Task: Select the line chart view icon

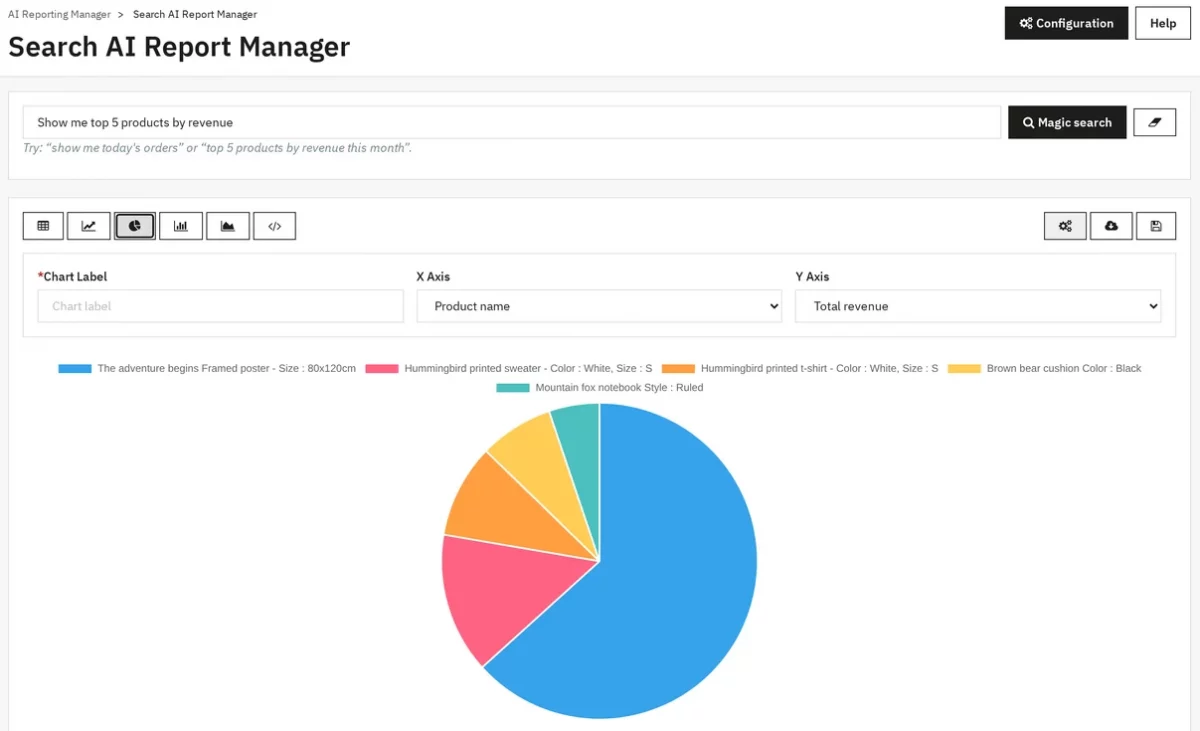Action: click(89, 226)
